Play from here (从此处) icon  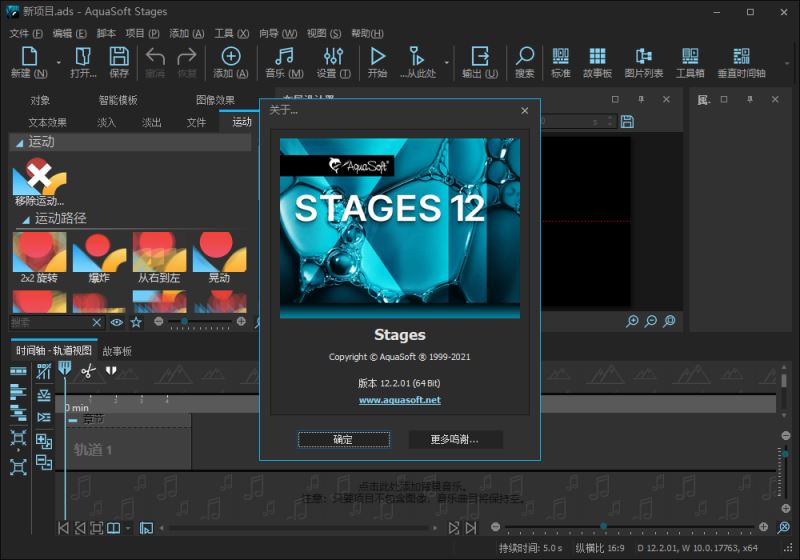point(416,56)
